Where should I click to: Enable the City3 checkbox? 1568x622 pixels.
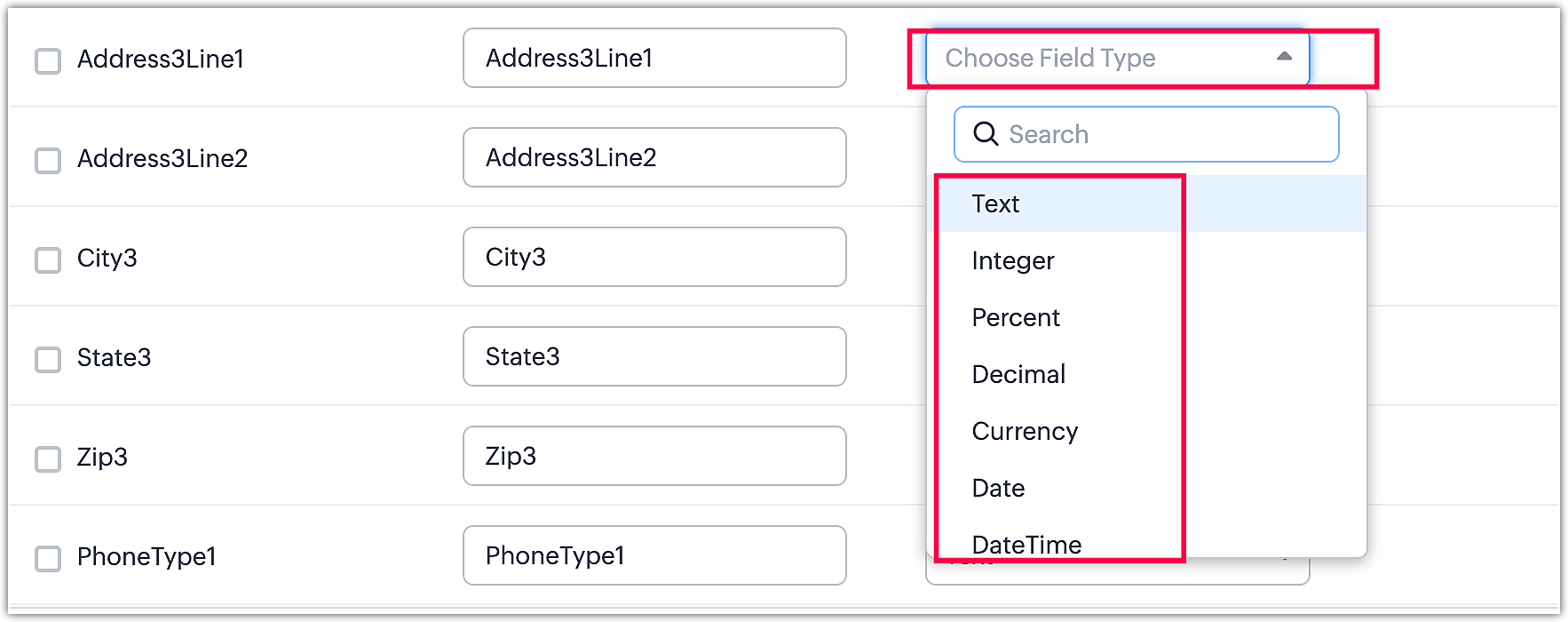(x=48, y=259)
